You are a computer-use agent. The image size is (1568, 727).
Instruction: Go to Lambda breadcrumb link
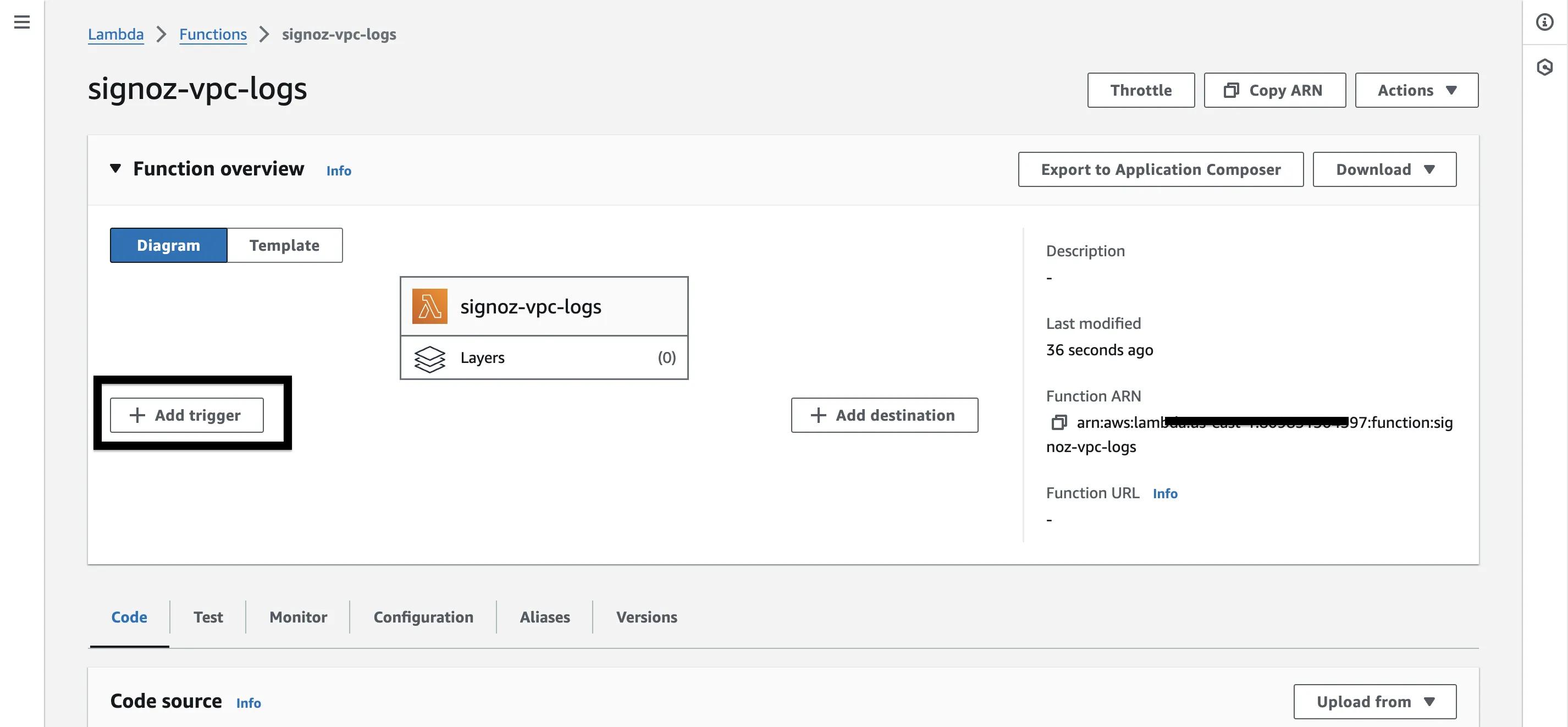tap(115, 34)
